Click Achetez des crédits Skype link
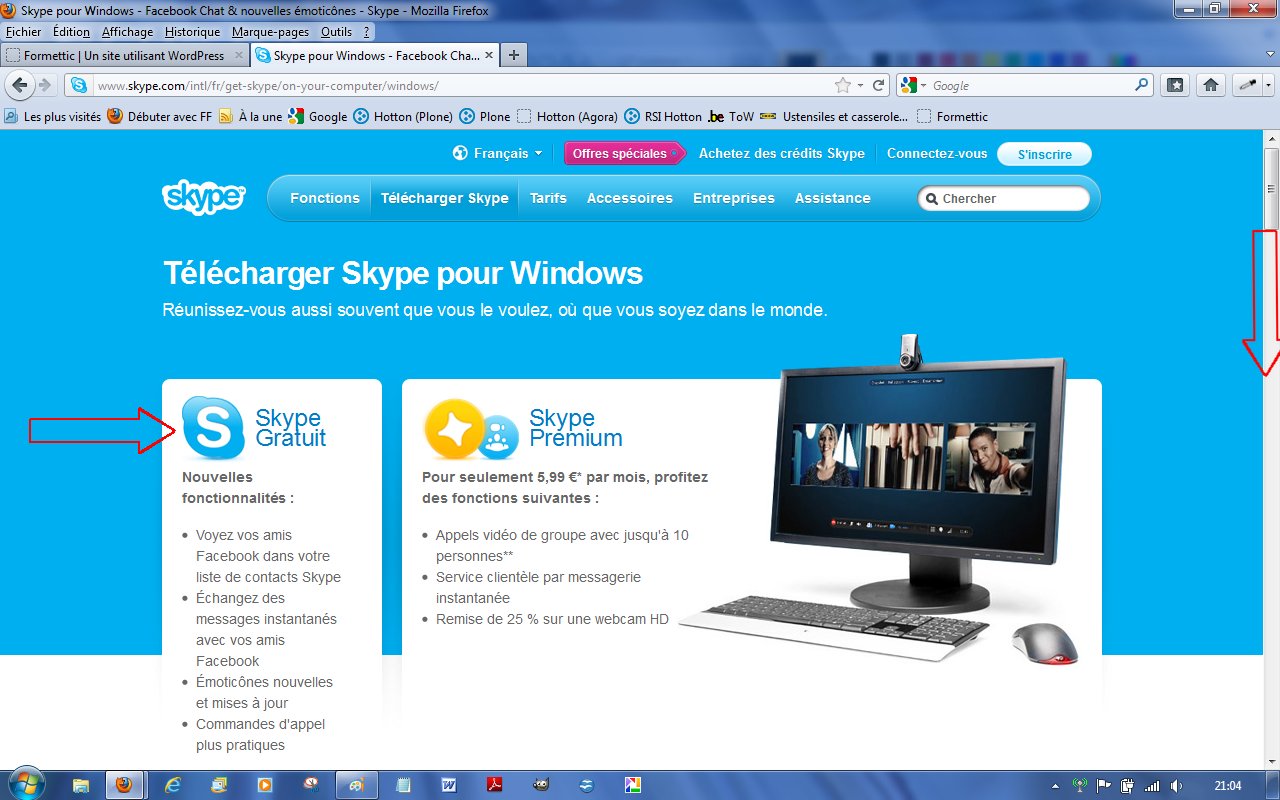Image resolution: width=1280 pixels, height=800 pixels. (782, 153)
